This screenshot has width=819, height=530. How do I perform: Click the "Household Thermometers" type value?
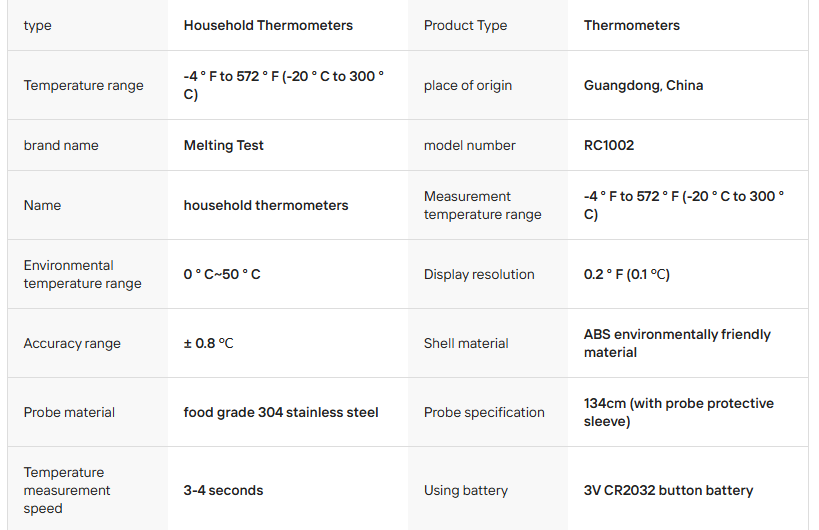(x=268, y=26)
